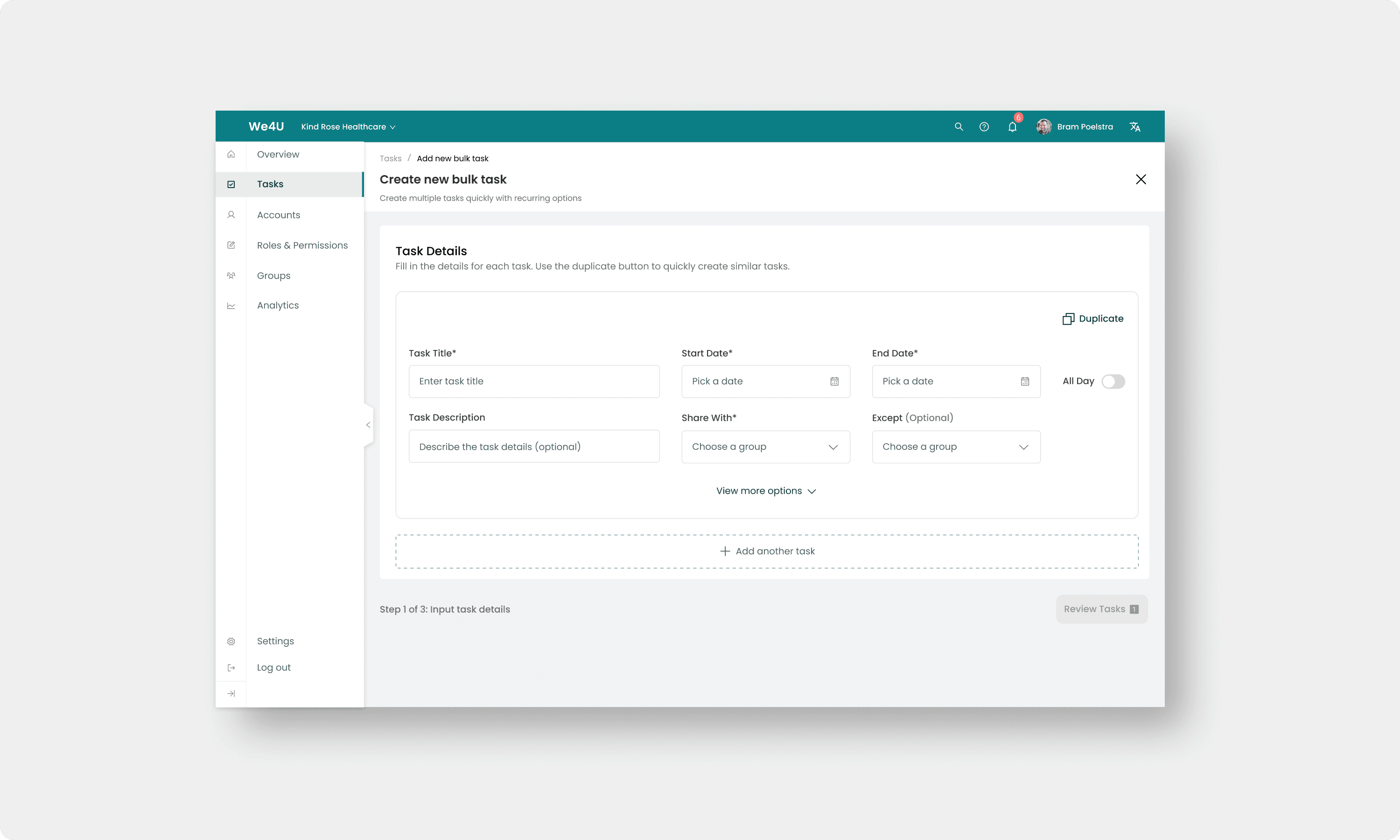The height and width of the screenshot is (840, 1400).
Task: Open Kind Rose Healthcare organization dropdown
Action: click(348, 127)
